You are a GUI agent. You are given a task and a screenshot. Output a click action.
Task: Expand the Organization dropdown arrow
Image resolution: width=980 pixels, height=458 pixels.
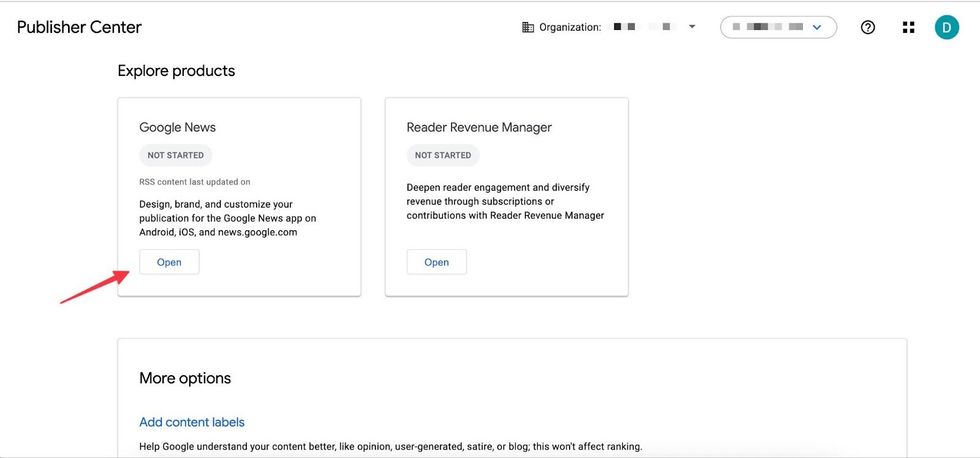692,27
